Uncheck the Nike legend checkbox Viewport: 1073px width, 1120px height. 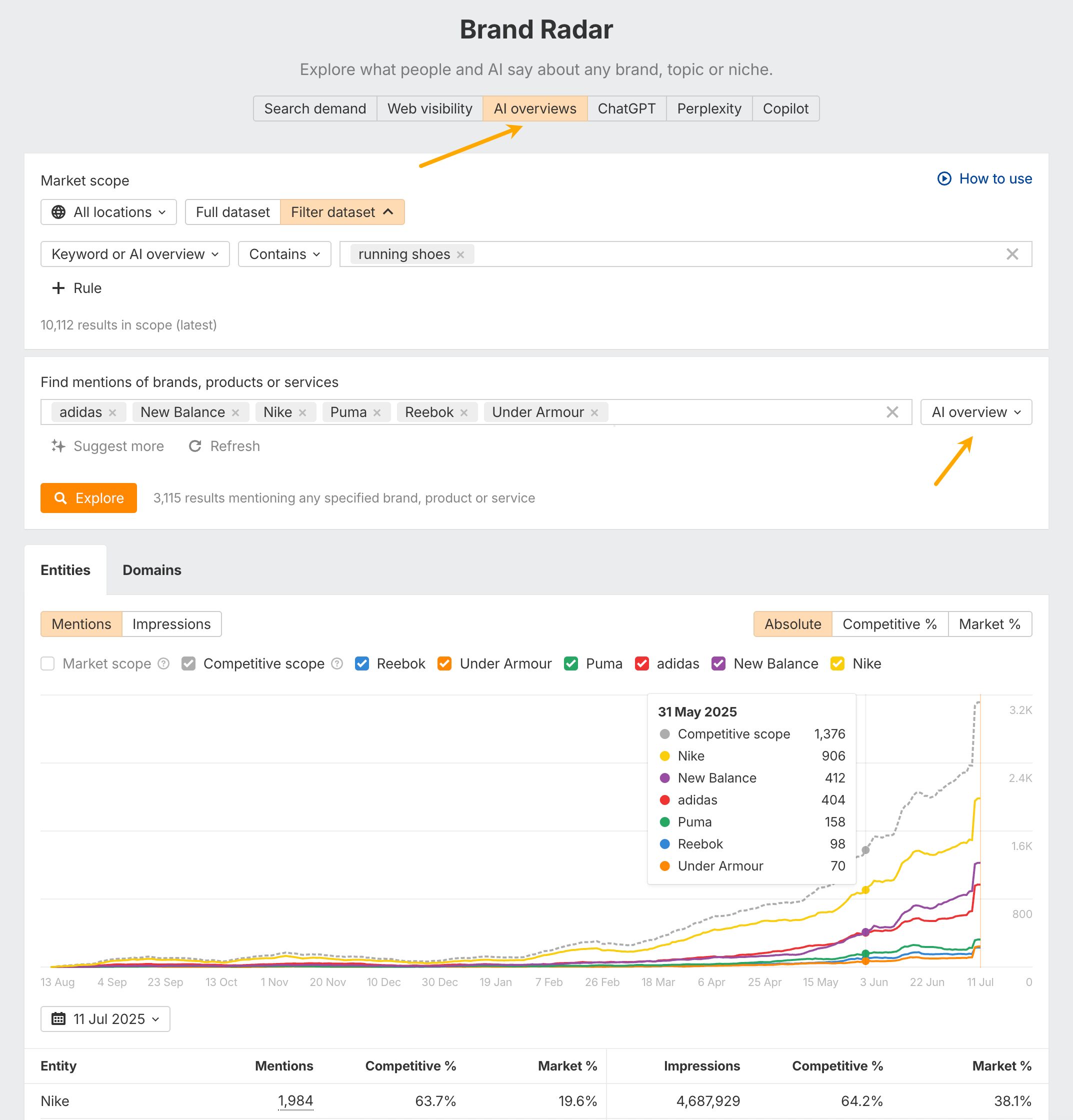pyautogui.click(x=838, y=663)
